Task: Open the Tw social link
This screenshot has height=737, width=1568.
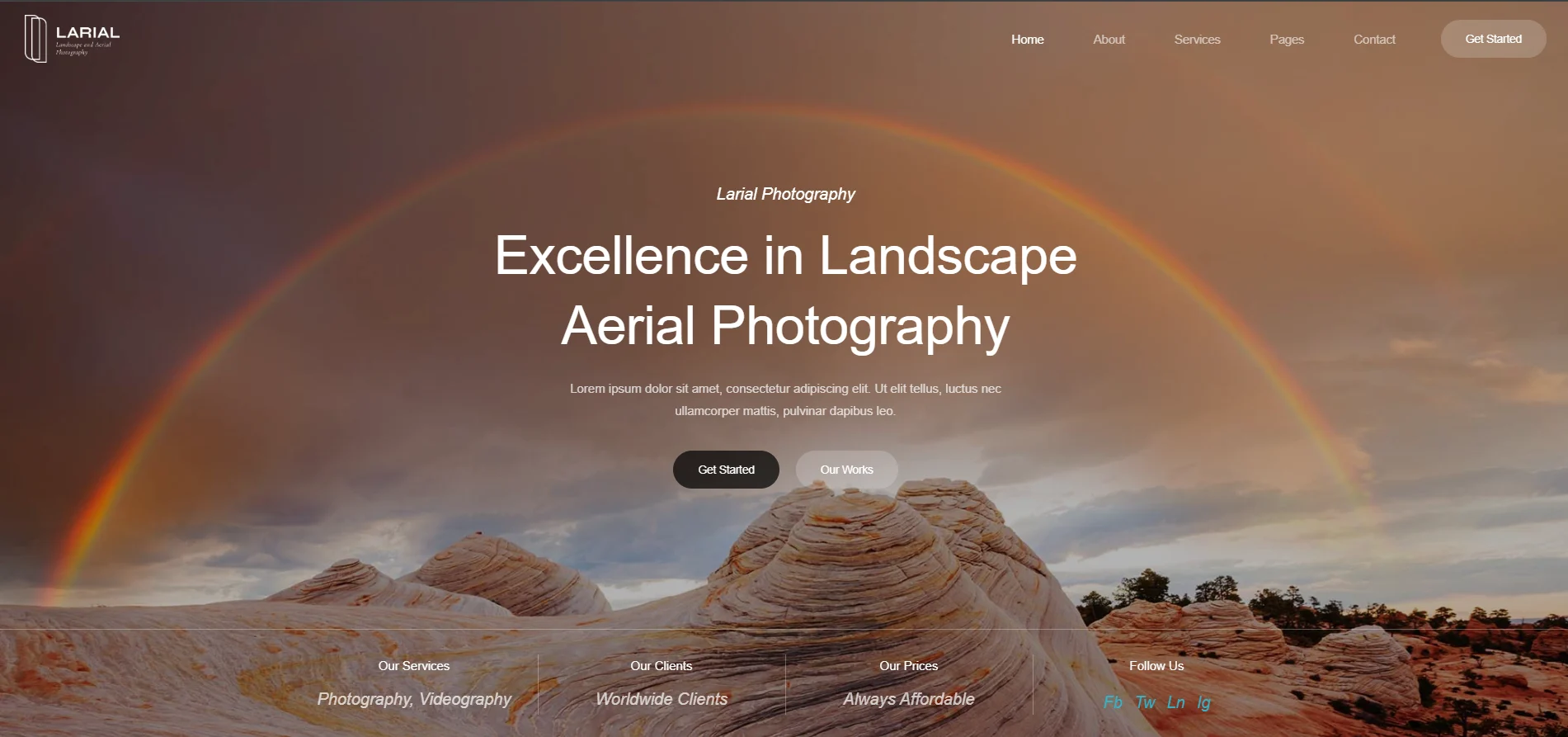Action: click(x=1145, y=702)
